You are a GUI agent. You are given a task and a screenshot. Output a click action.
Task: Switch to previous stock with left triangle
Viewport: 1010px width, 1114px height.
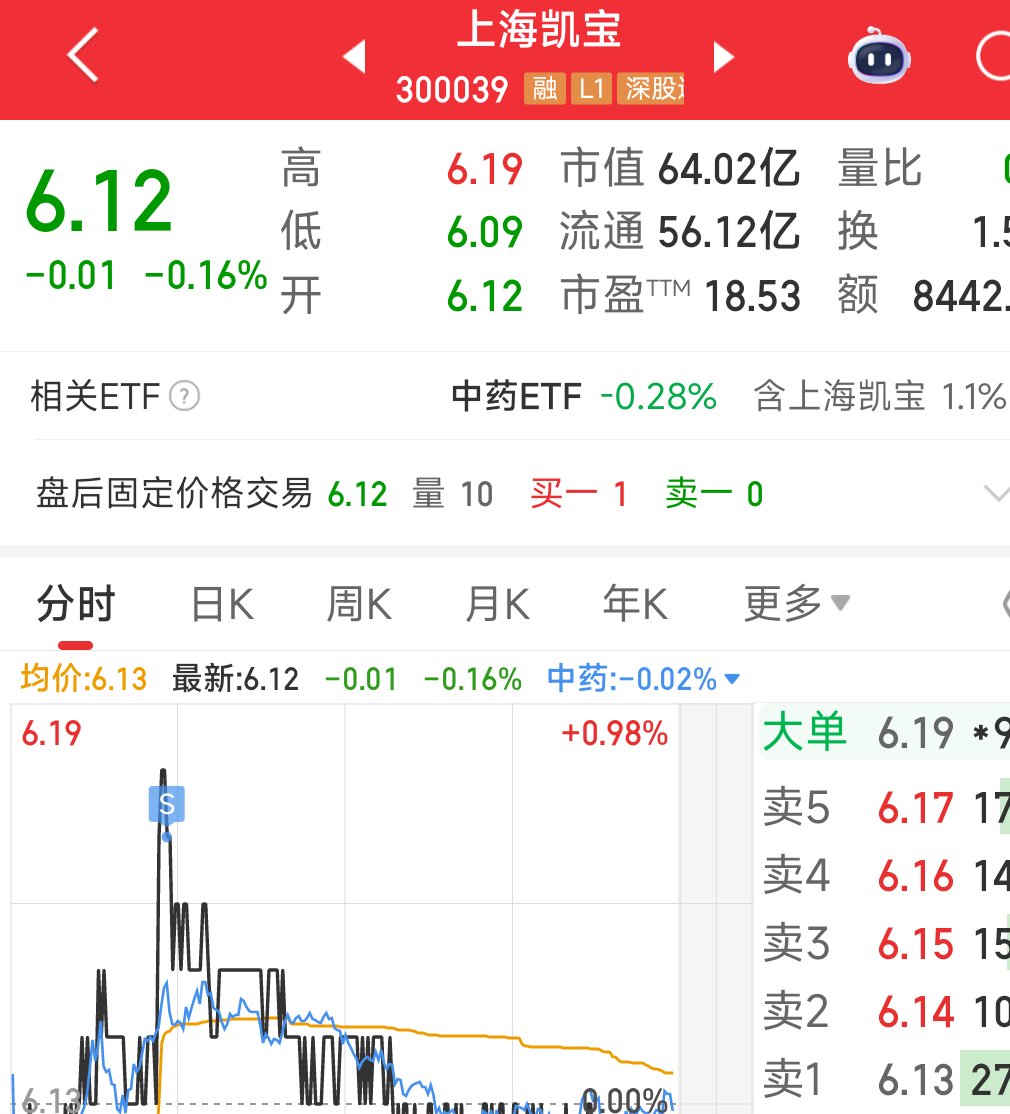coord(354,57)
